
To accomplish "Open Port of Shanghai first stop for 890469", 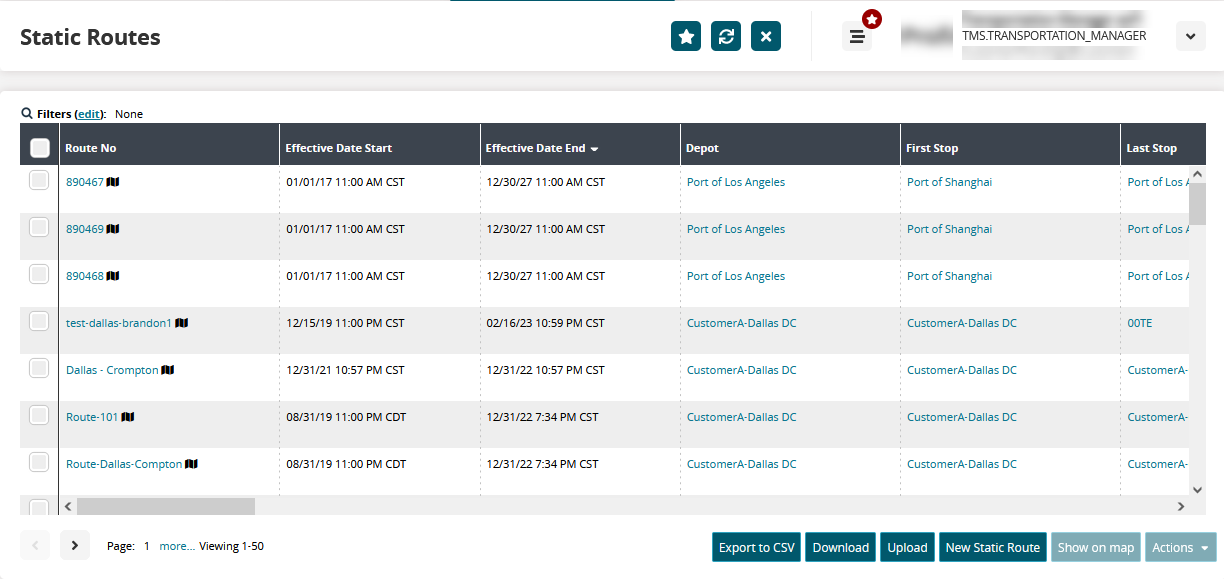I will coord(949,229).
